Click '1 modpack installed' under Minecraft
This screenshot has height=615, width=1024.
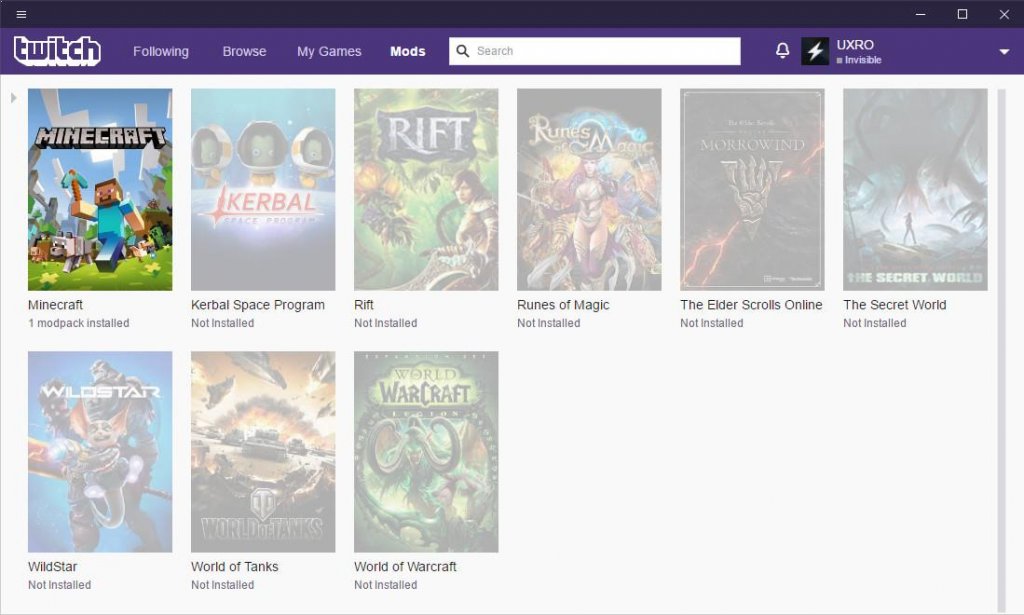(x=78, y=323)
